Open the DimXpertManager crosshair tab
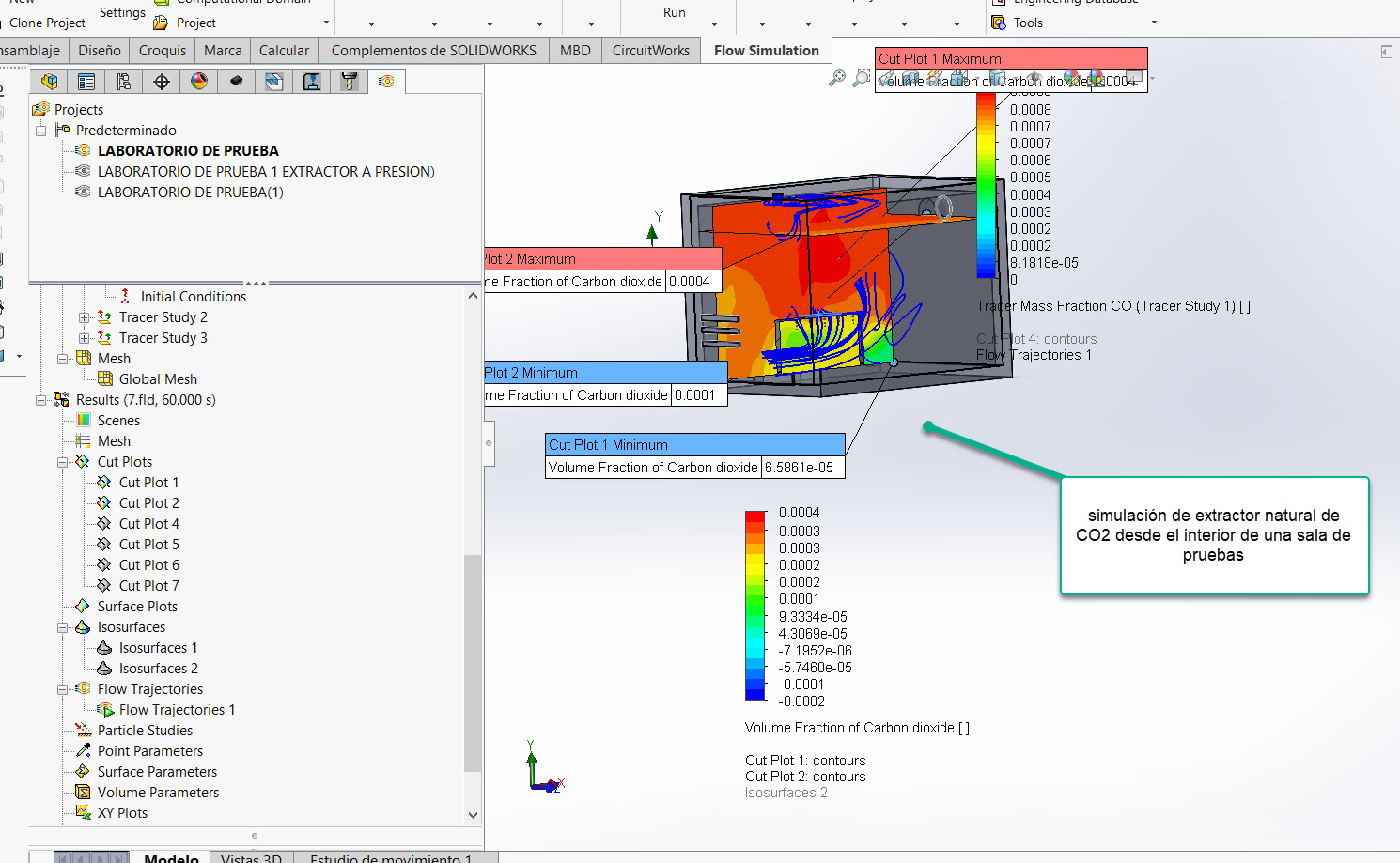This screenshot has height=863, width=1400. [162, 82]
